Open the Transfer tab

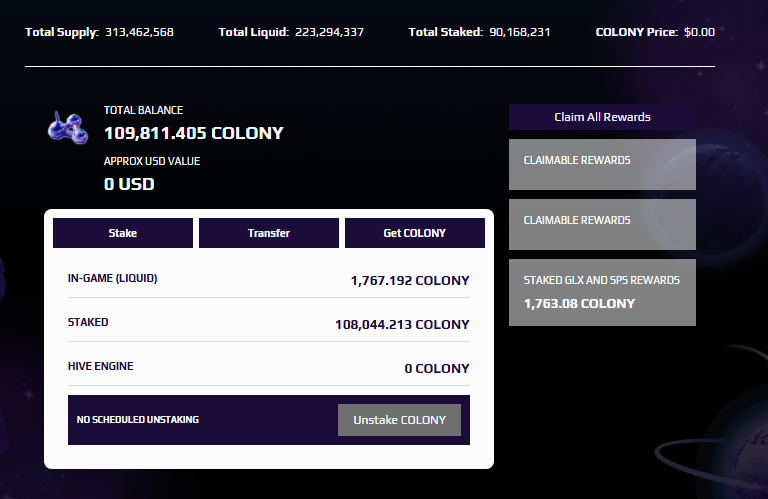269,233
